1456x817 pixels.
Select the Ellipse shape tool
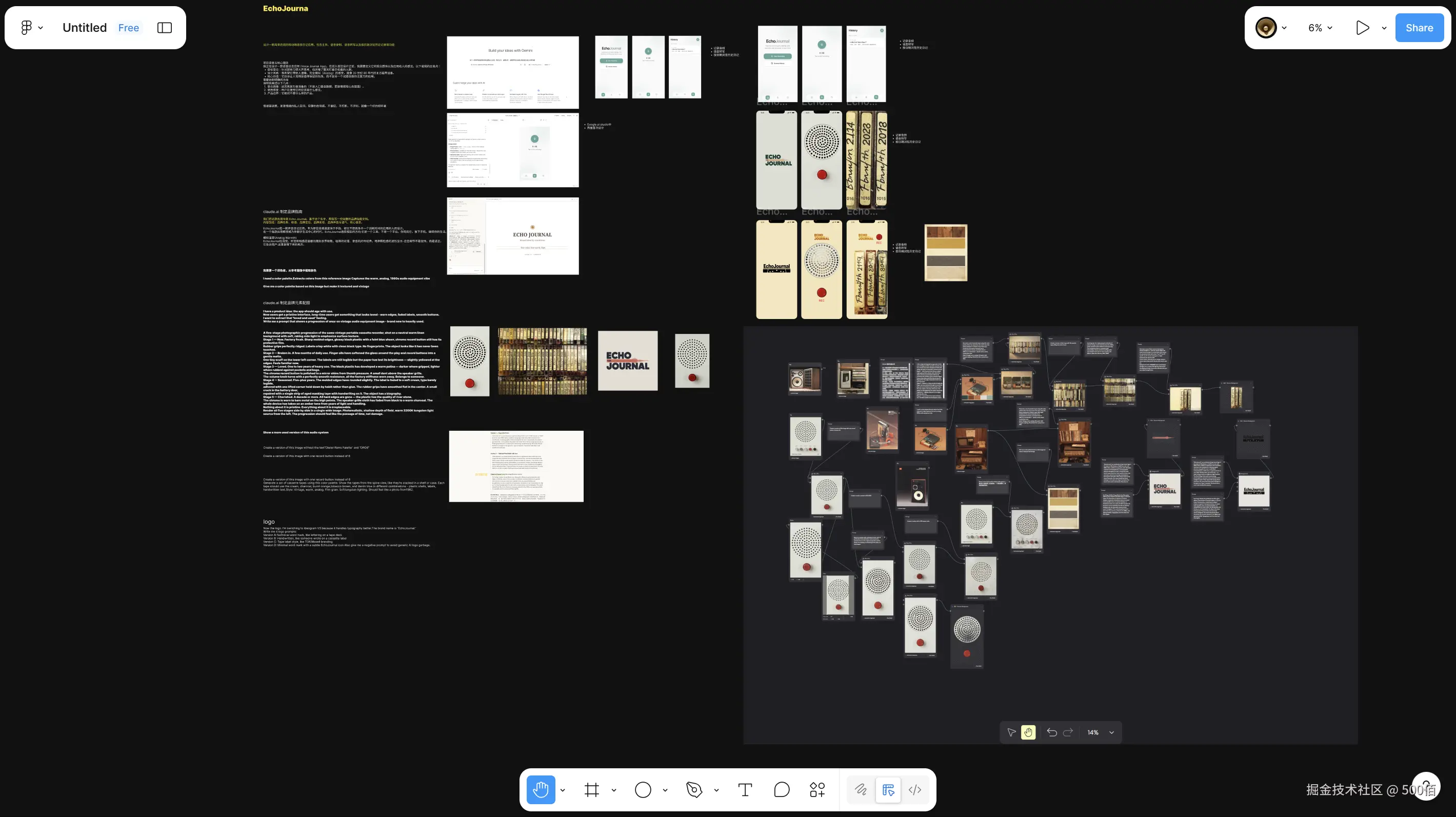tap(643, 789)
